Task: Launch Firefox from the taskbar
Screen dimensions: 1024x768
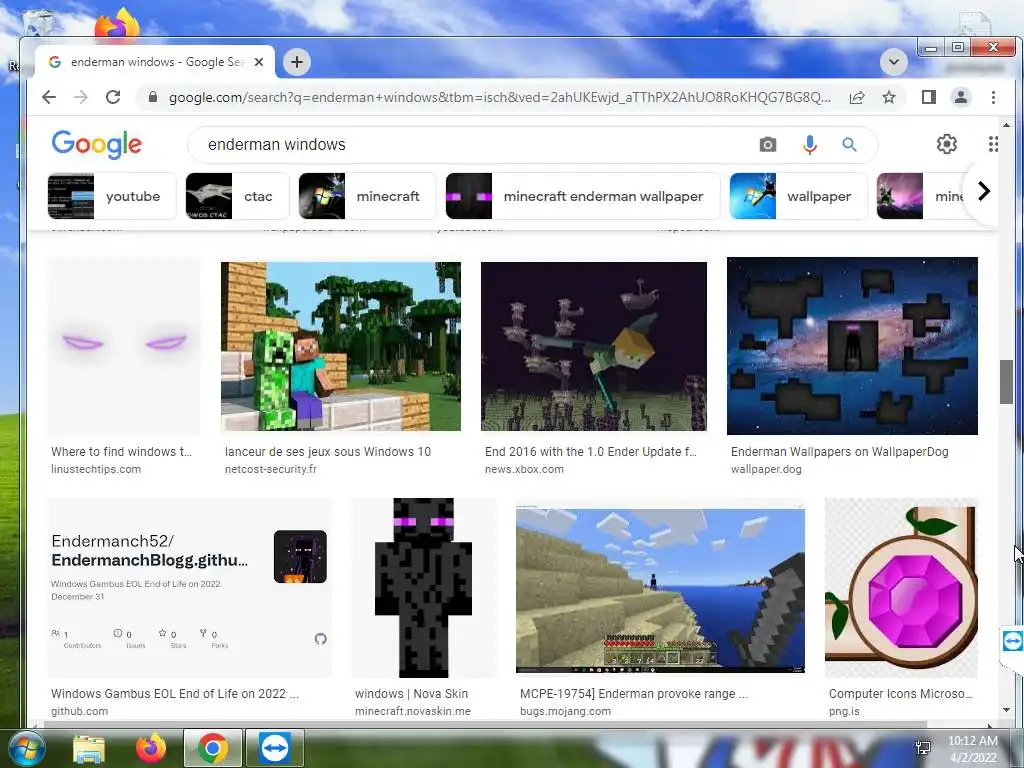Action: click(x=151, y=748)
